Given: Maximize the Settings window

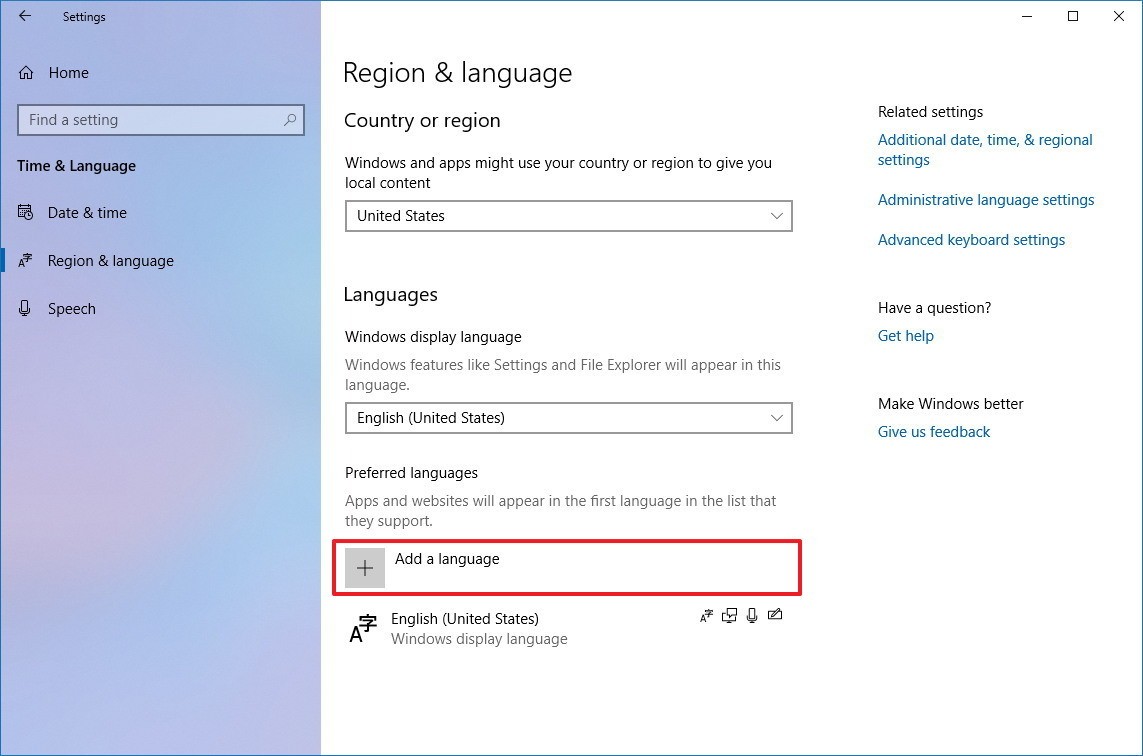Looking at the screenshot, I should [x=1073, y=16].
